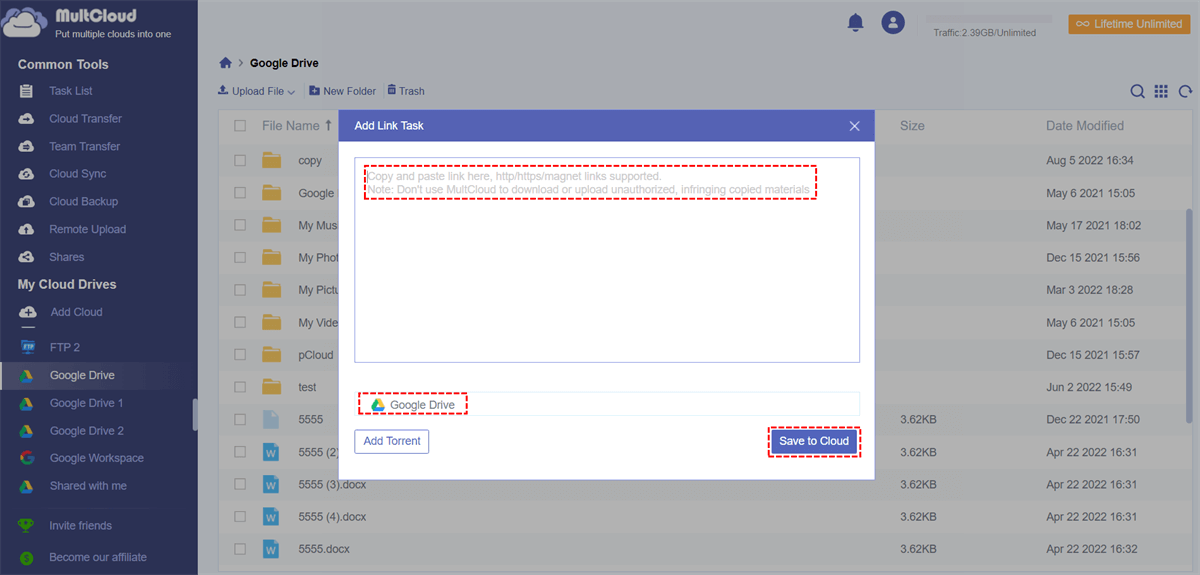The height and width of the screenshot is (575, 1200).
Task: Click Add Cloud in sidebar
Action: (76, 312)
